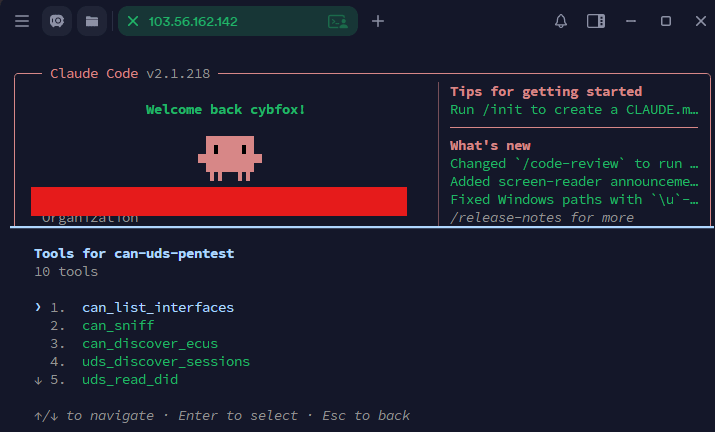
Task: Click the Claude Code pixel mascot
Action: coord(230,158)
